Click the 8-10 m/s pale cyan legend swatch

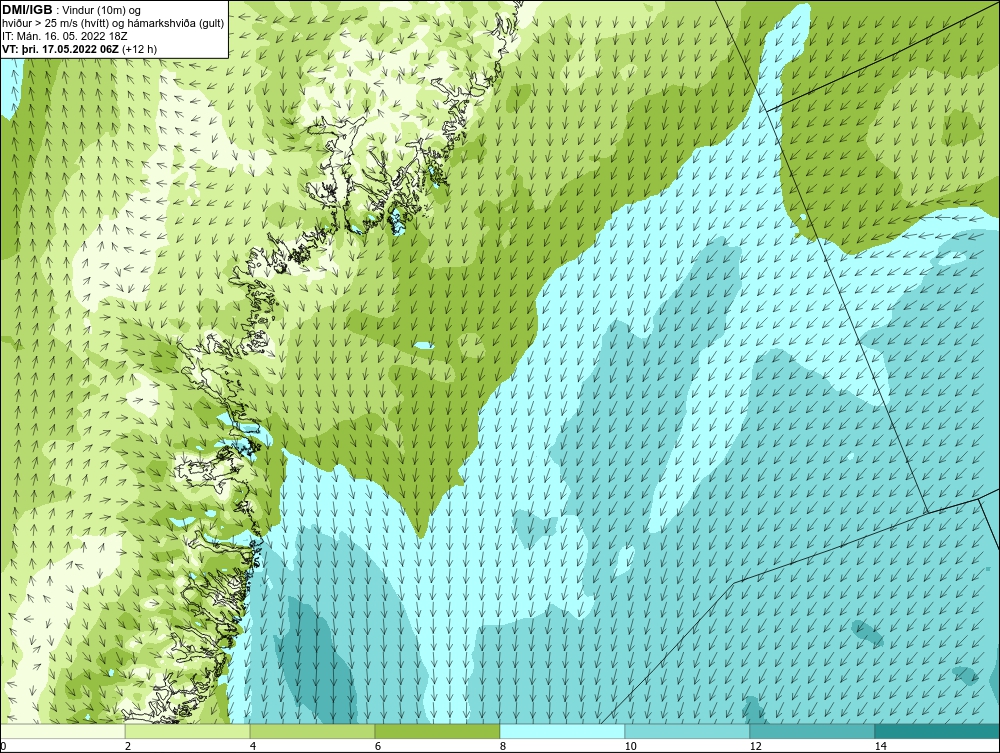click(562, 731)
